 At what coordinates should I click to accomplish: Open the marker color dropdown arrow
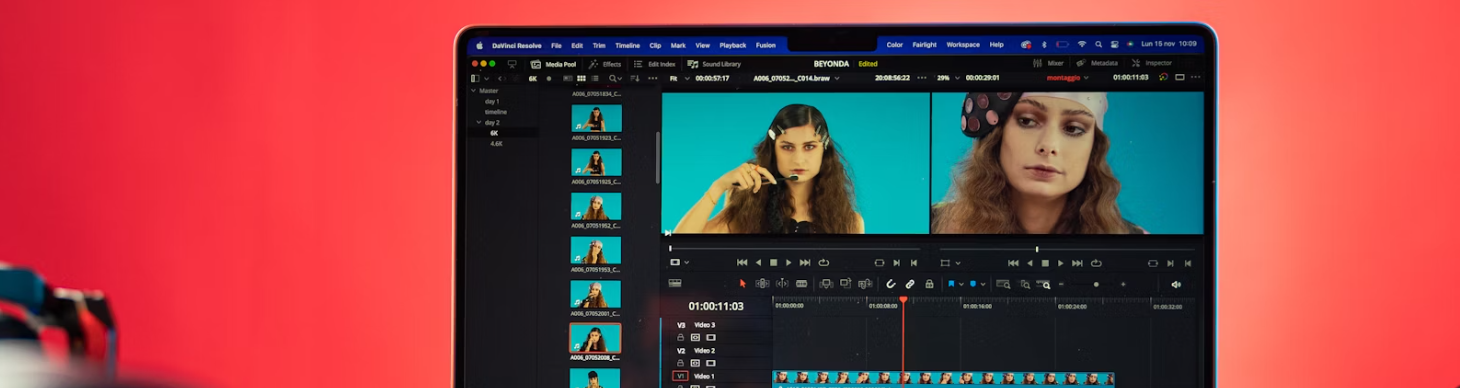click(984, 285)
